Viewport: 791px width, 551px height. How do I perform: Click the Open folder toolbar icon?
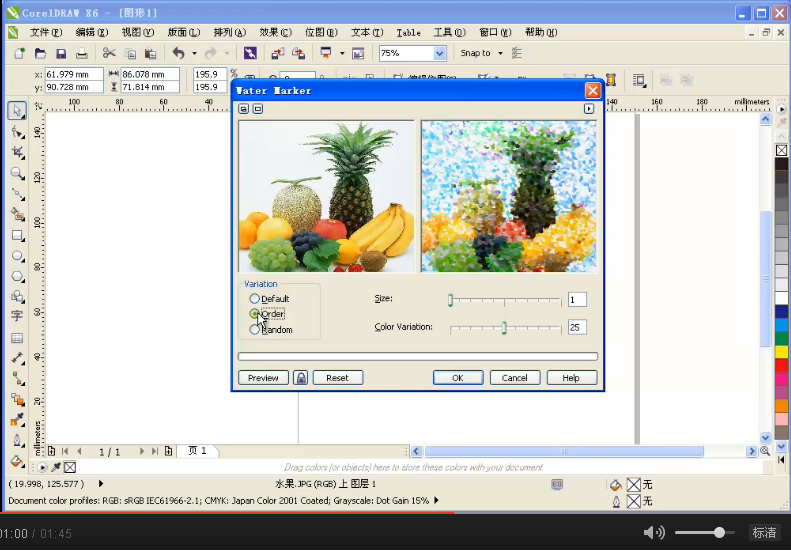tap(40, 53)
